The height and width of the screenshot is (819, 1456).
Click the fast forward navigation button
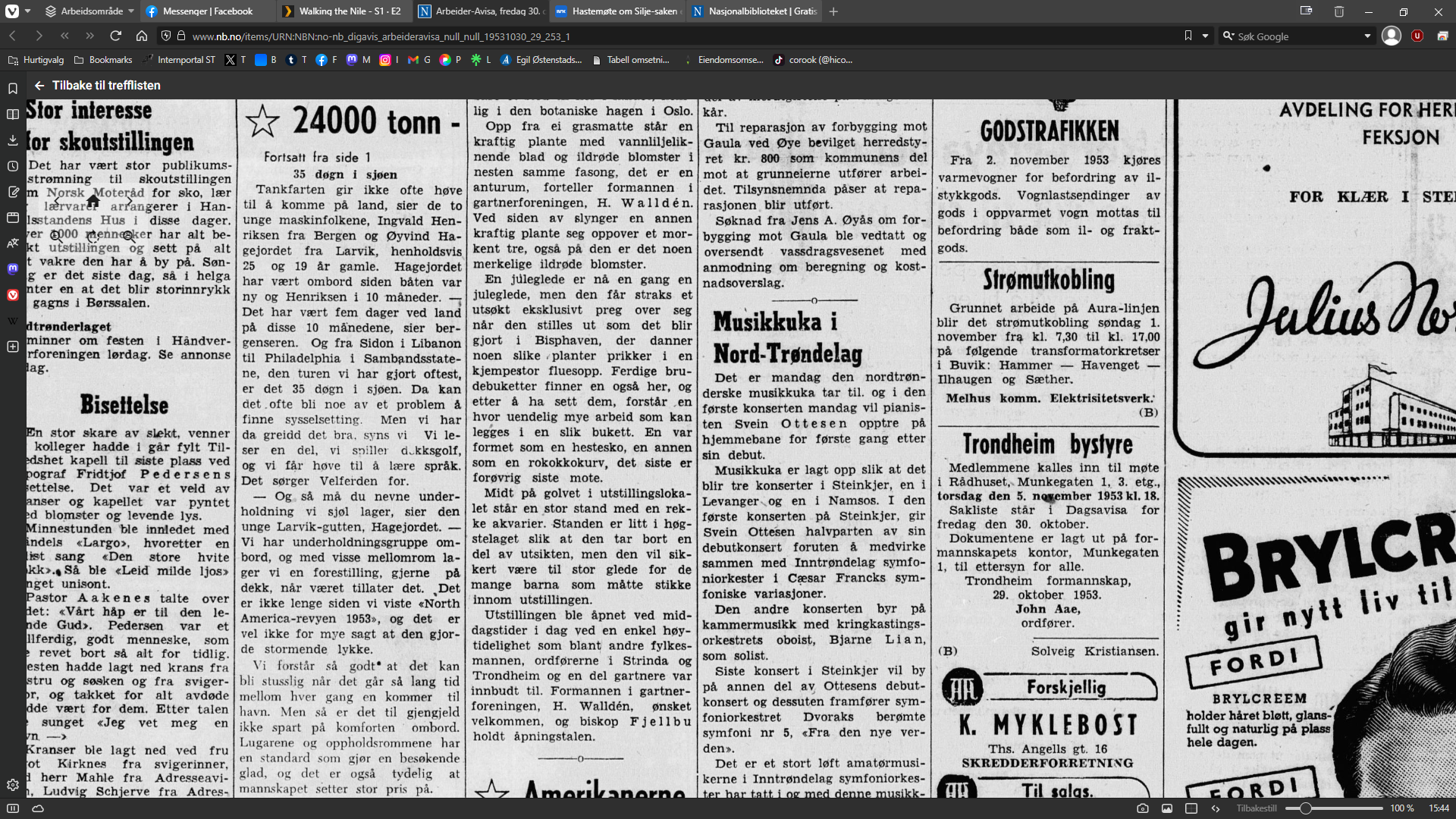90,36
